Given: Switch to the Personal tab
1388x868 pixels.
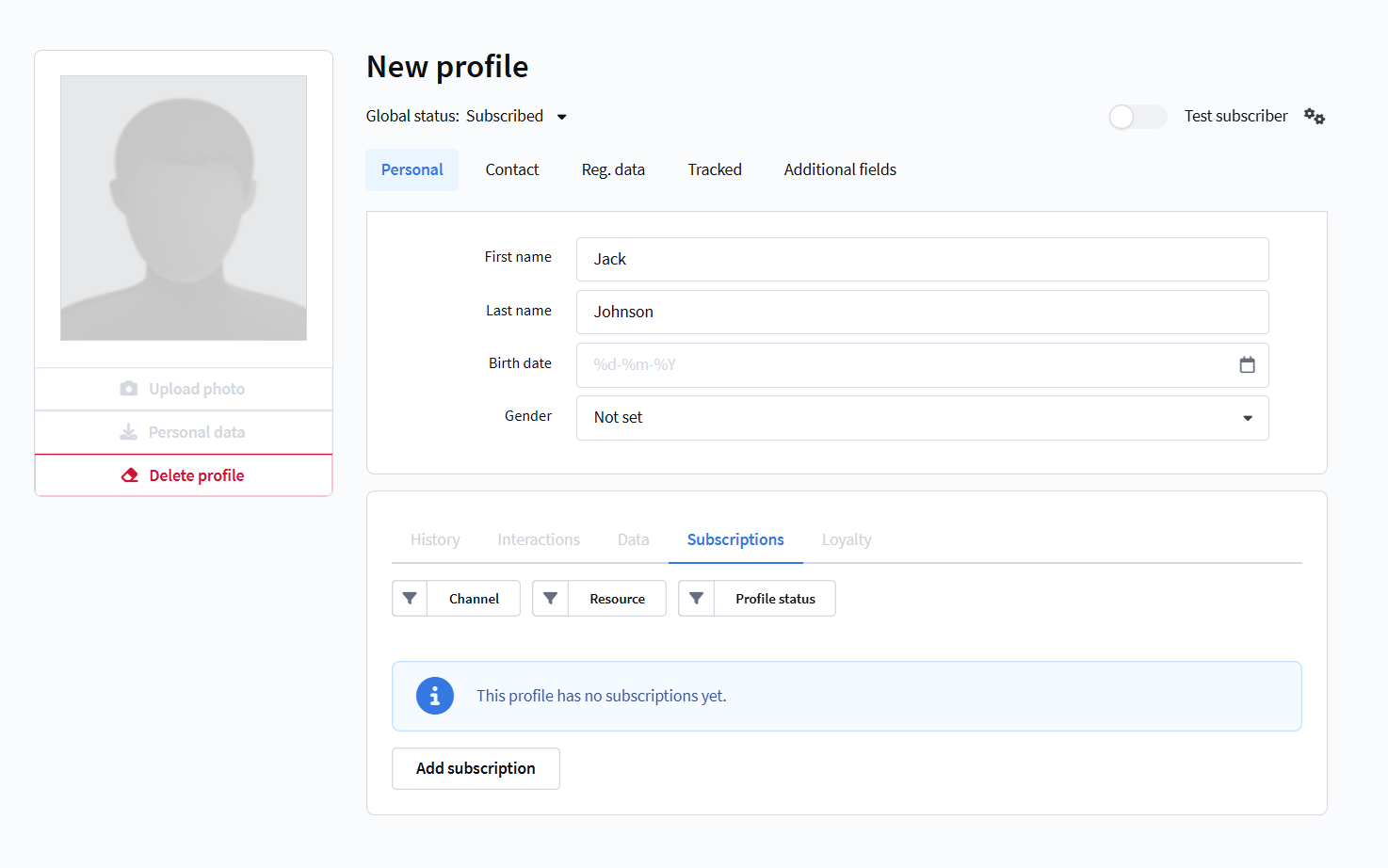Looking at the screenshot, I should (x=412, y=169).
